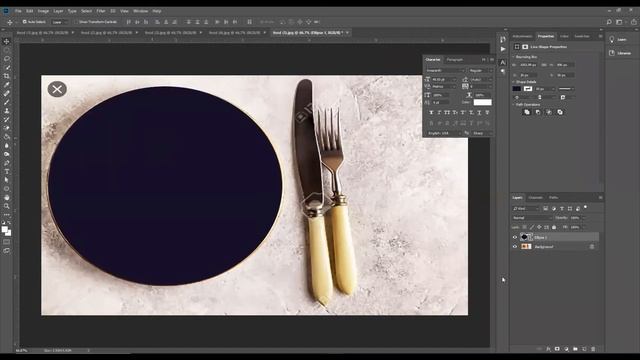Open the font family dropdown
The height and width of the screenshot is (360, 640).
pos(445,71)
